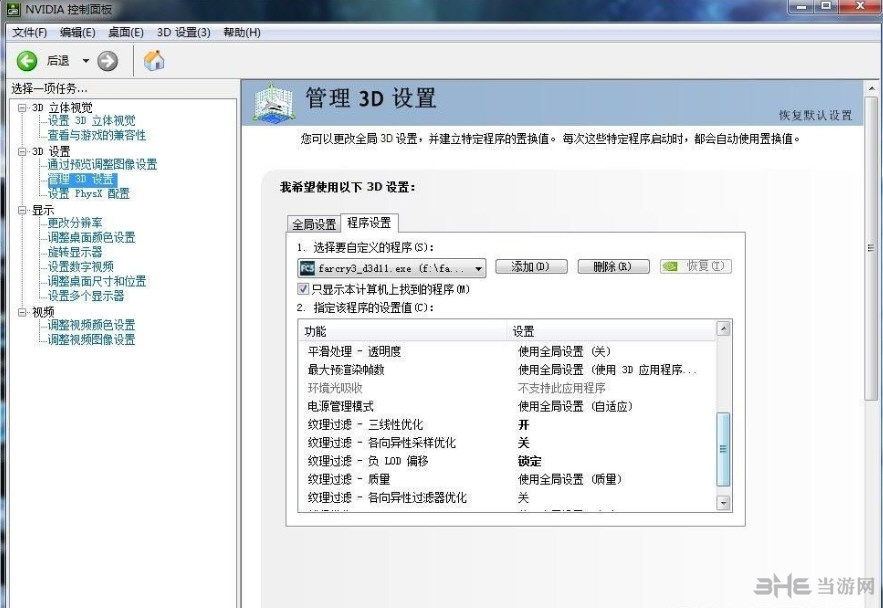Collapse the 3D 立体视觉 tree node
The width and height of the screenshot is (883, 608).
[x=23, y=108]
